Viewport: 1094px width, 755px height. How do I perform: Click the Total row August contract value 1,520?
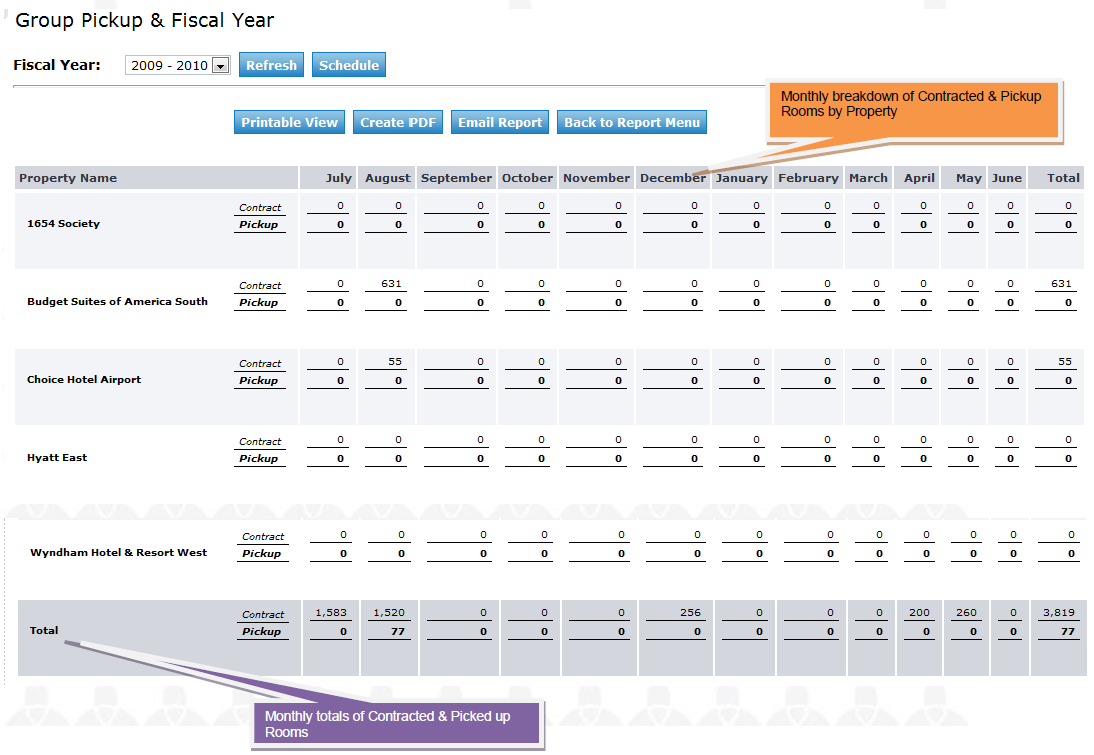pos(389,612)
